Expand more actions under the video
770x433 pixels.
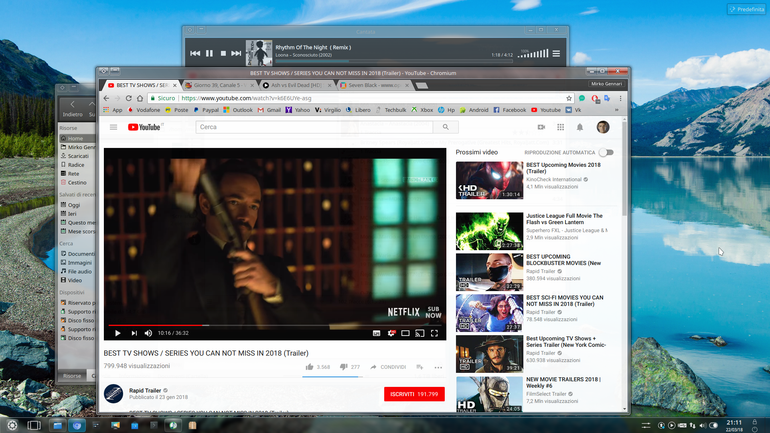(x=438, y=367)
